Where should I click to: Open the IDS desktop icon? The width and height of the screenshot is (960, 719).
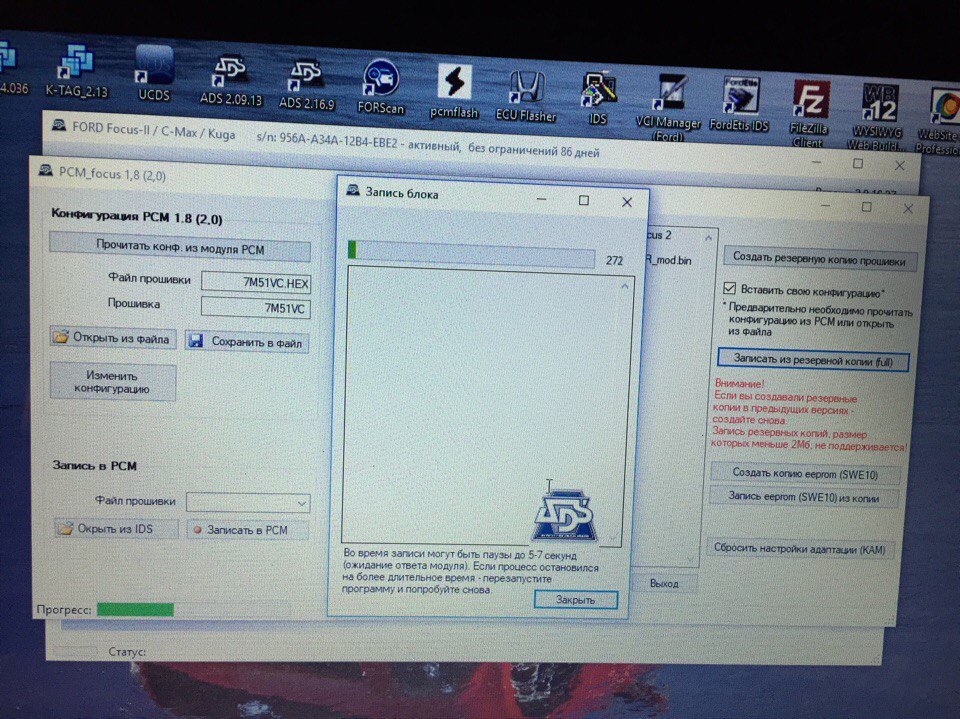click(598, 99)
